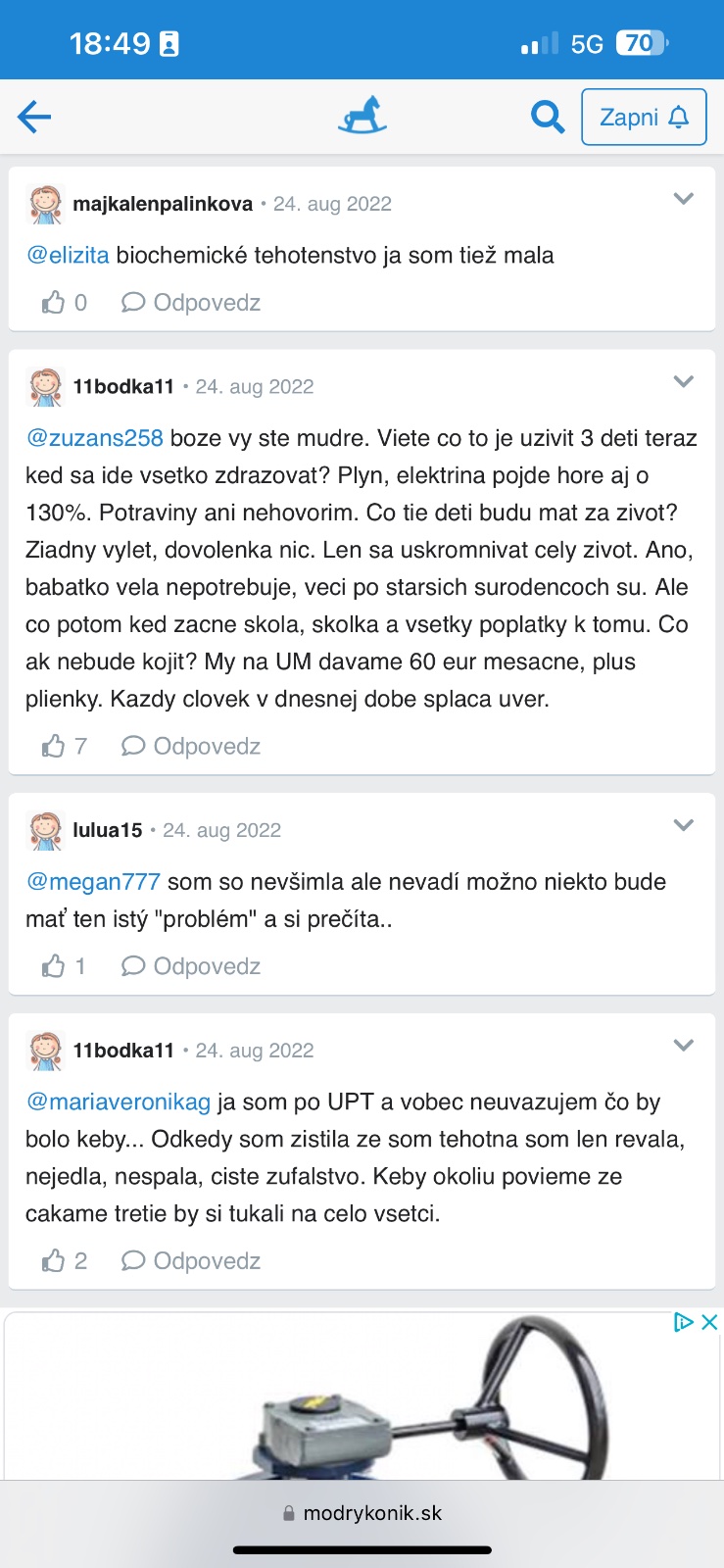The image size is (724, 1568).
Task: Expand options chevron on majkalenpalinkova's comment
Action: coord(684,199)
